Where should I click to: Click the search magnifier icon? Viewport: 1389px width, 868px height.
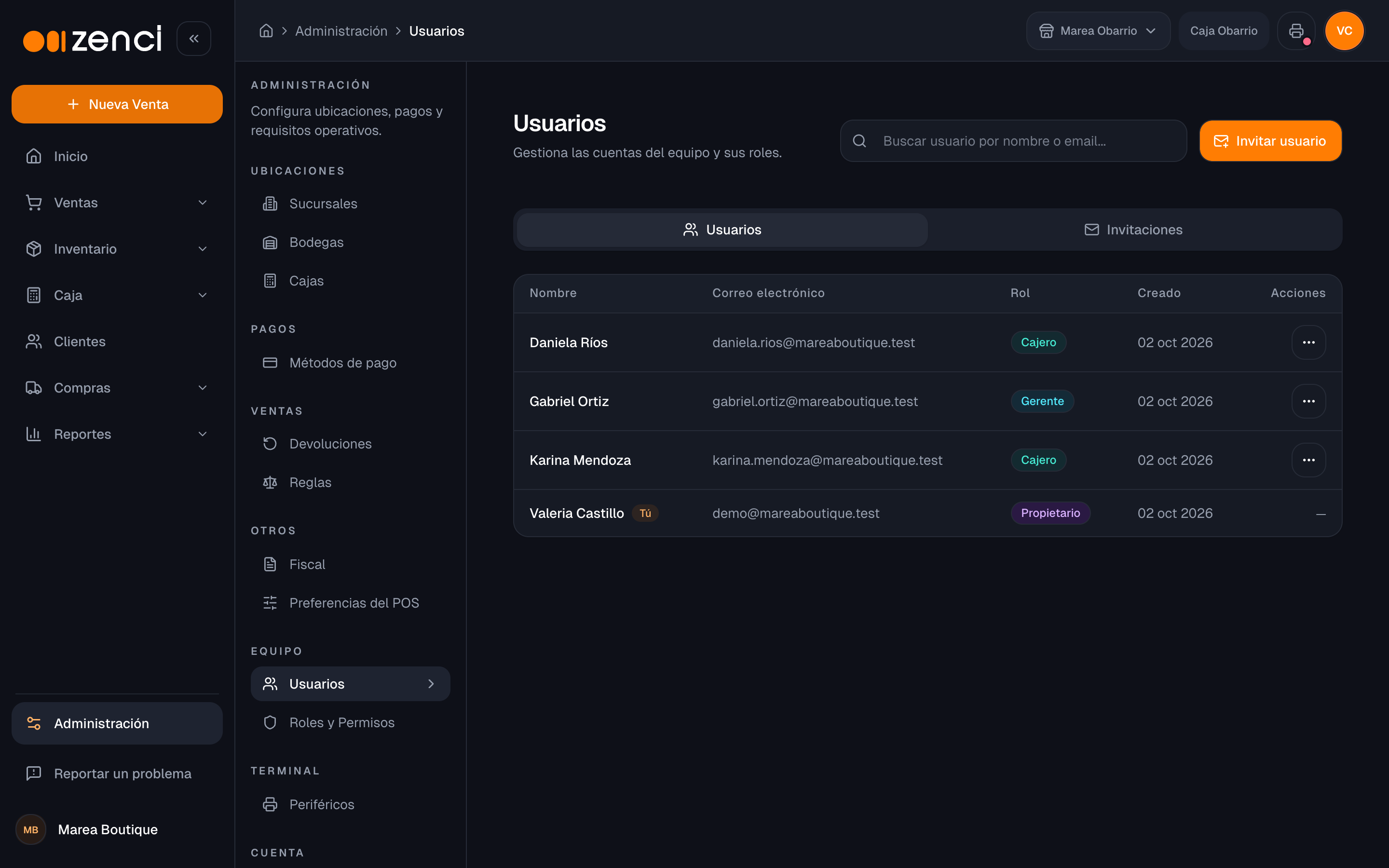(x=858, y=141)
